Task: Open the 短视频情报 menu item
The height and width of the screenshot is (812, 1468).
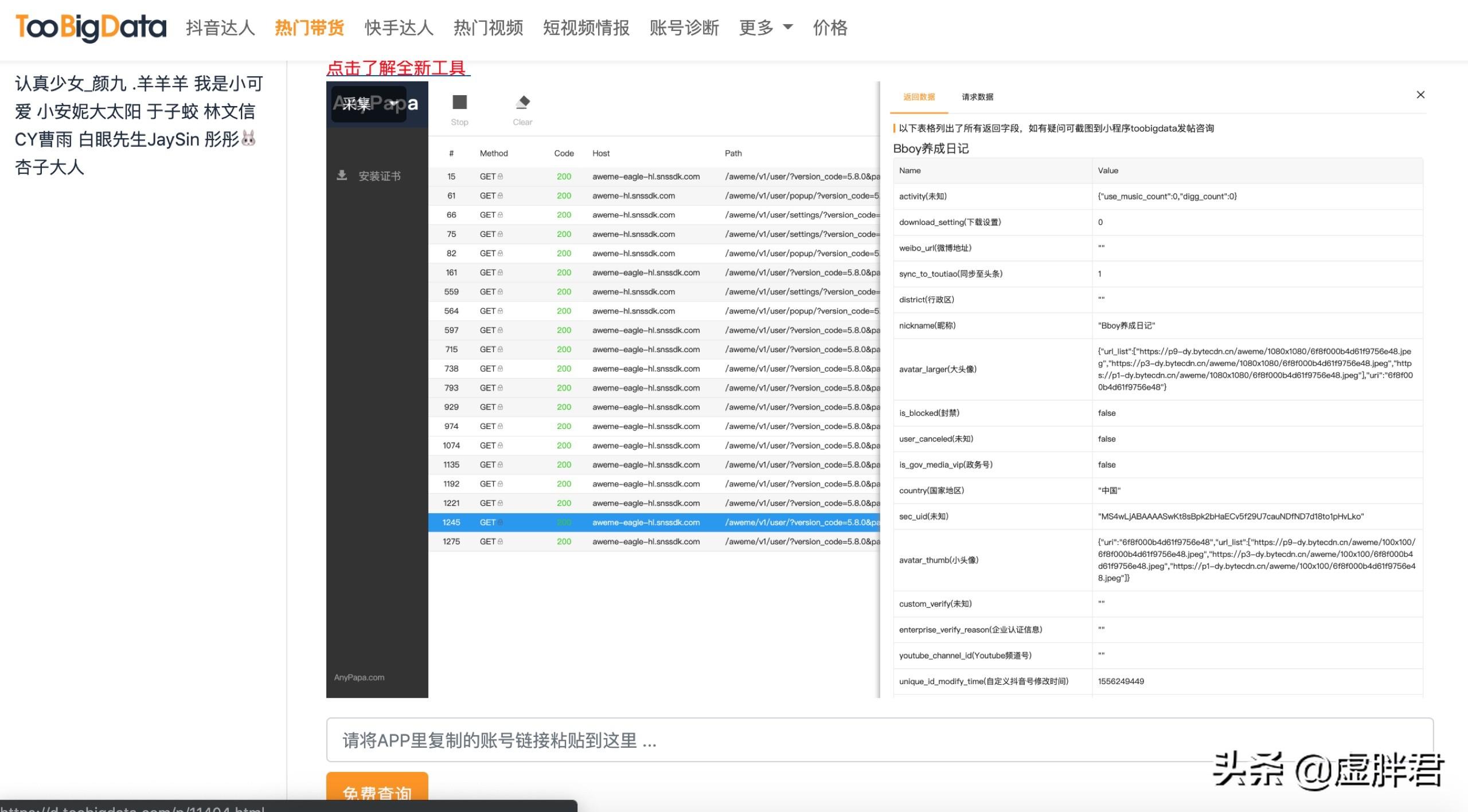Action: coord(586,28)
